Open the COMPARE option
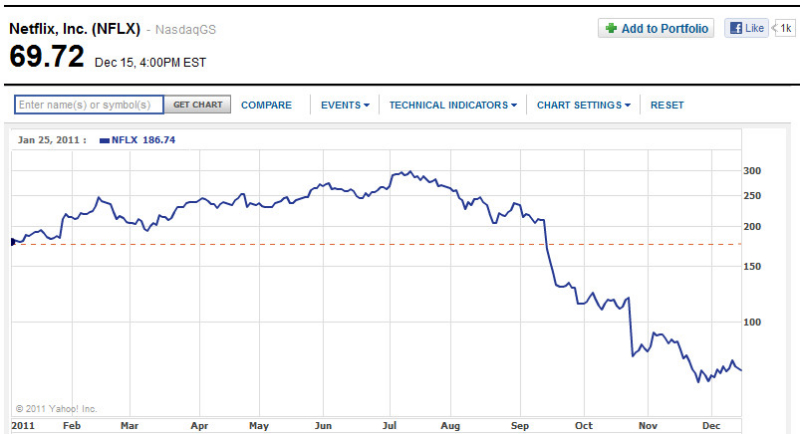The height and width of the screenshot is (434, 800). pyautogui.click(x=266, y=105)
